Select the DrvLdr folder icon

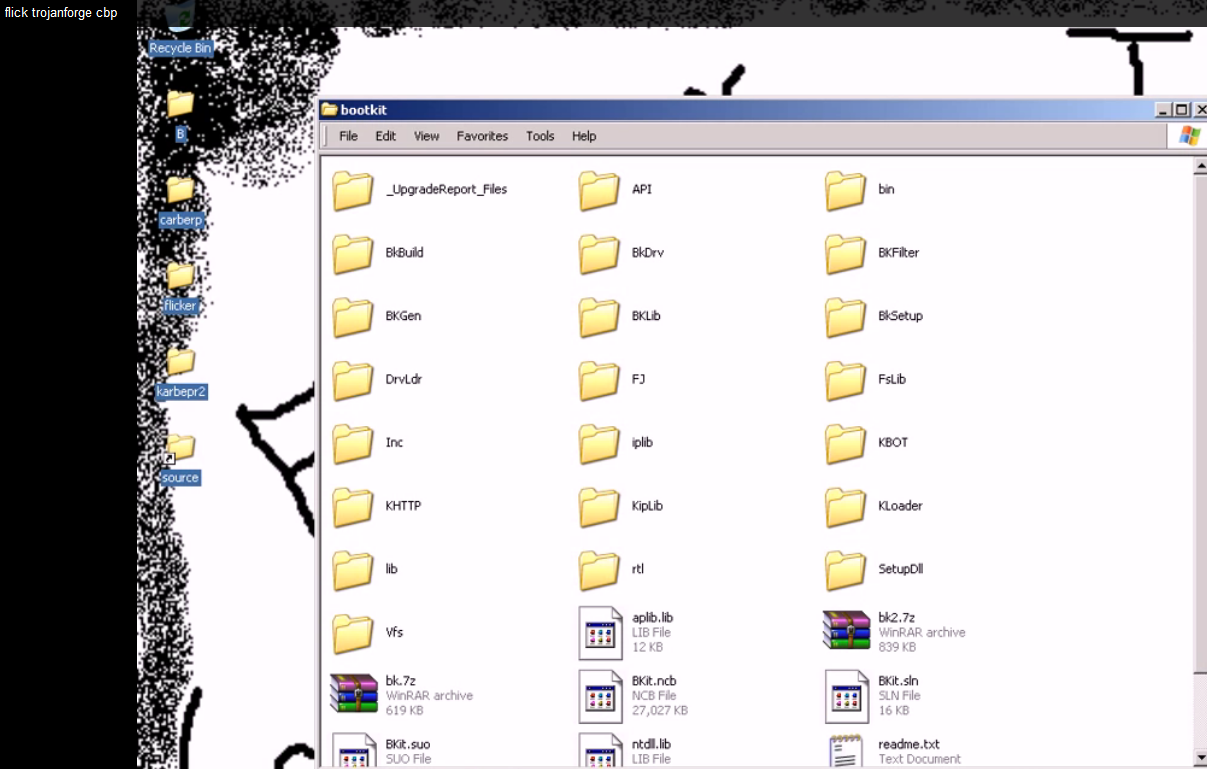point(353,380)
